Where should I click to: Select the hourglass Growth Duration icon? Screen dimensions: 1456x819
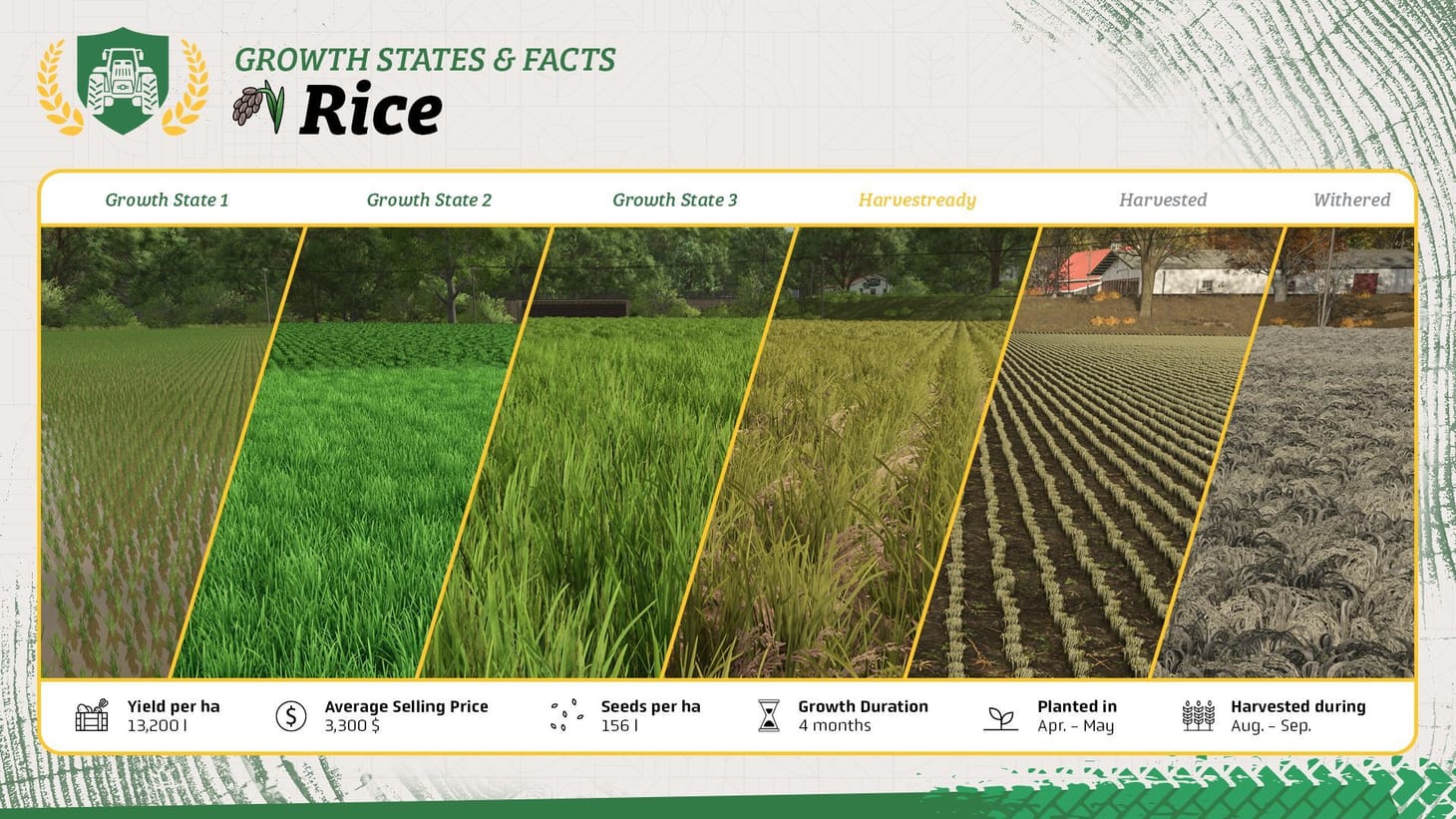point(768,714)
